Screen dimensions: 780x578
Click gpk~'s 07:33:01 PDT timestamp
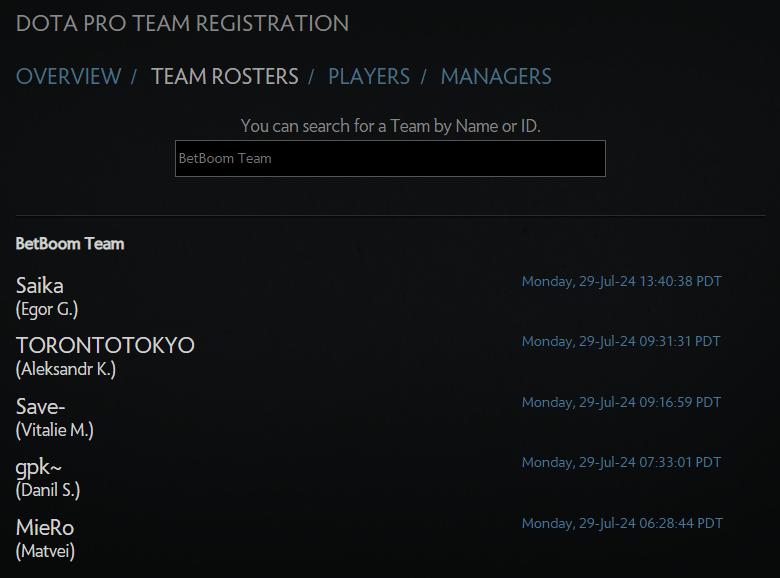coord(621,463)
